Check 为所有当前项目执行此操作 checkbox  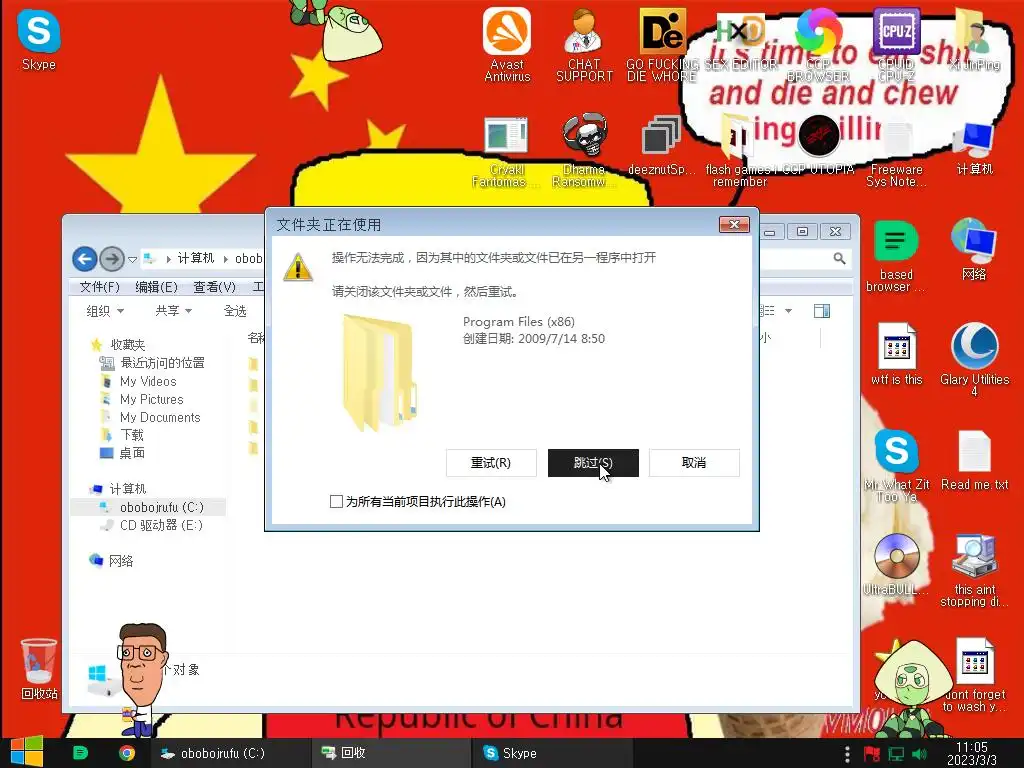click(x=336, y=502)
